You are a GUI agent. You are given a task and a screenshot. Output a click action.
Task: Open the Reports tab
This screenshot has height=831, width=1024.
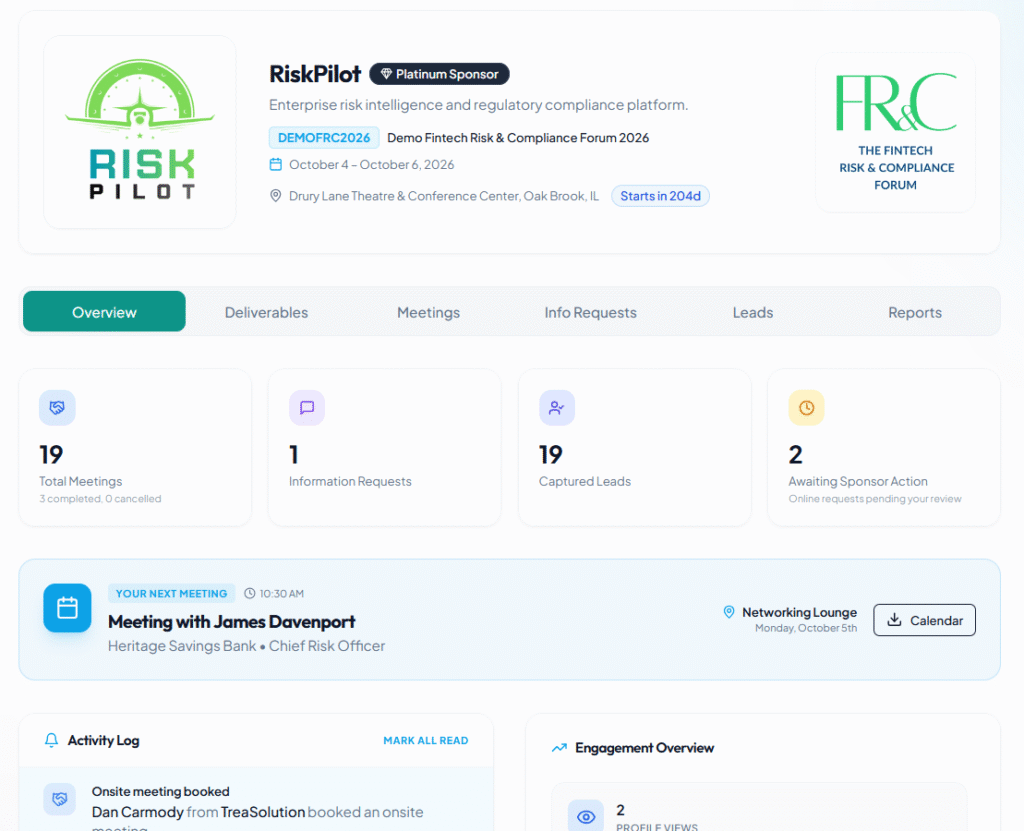[914, 312]
